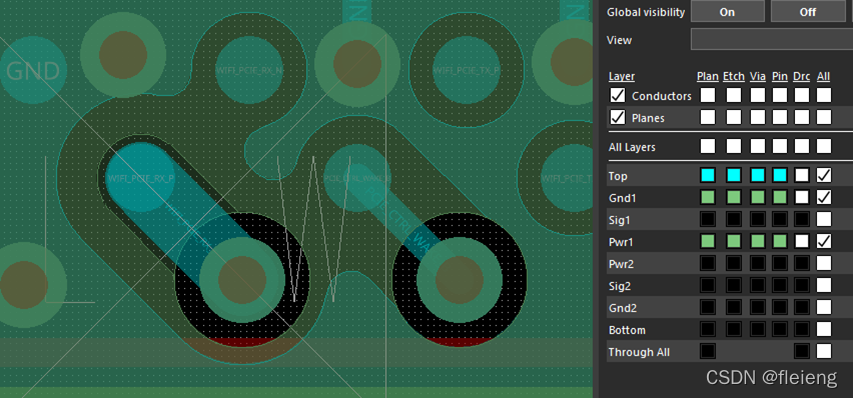Screen dimensions: 853x398
Task: Check All Layers All box
Action: tap(824, 146)
